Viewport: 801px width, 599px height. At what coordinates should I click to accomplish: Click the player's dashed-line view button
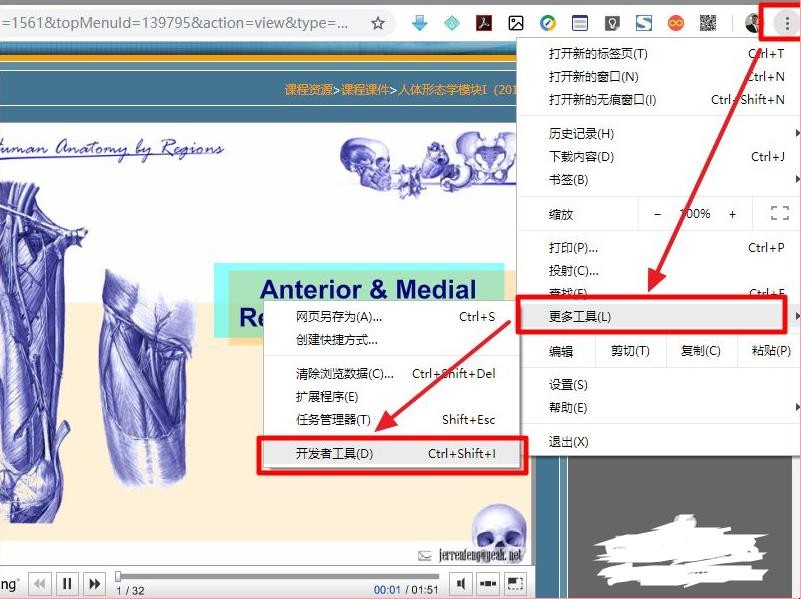click(x=488, y=583)
